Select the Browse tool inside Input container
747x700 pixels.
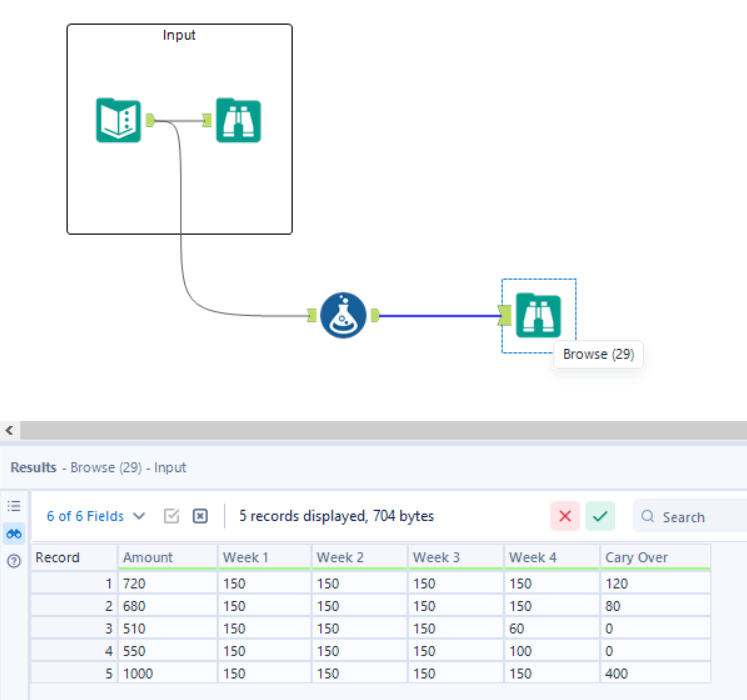click(238, 120)
